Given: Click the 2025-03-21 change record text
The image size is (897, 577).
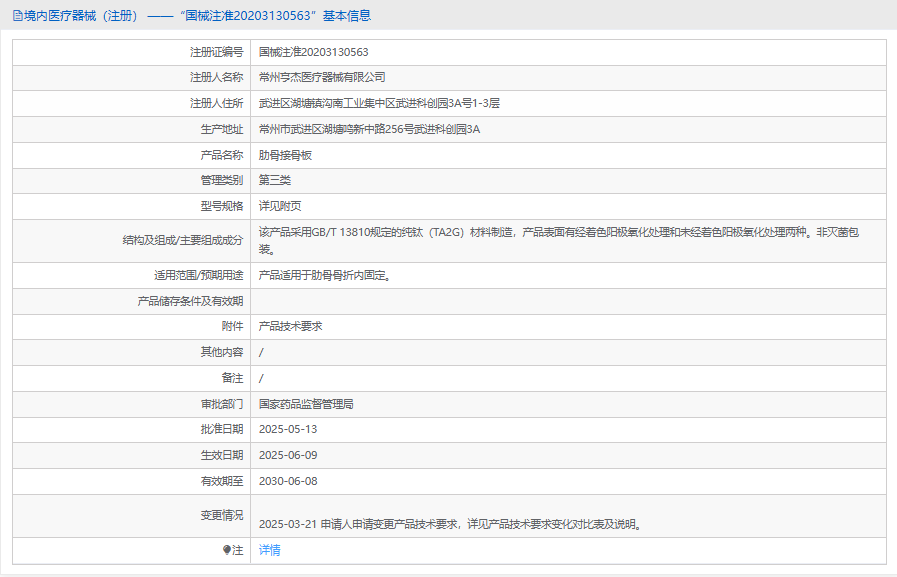Looking at the screenshot, I should pos(451,524).
